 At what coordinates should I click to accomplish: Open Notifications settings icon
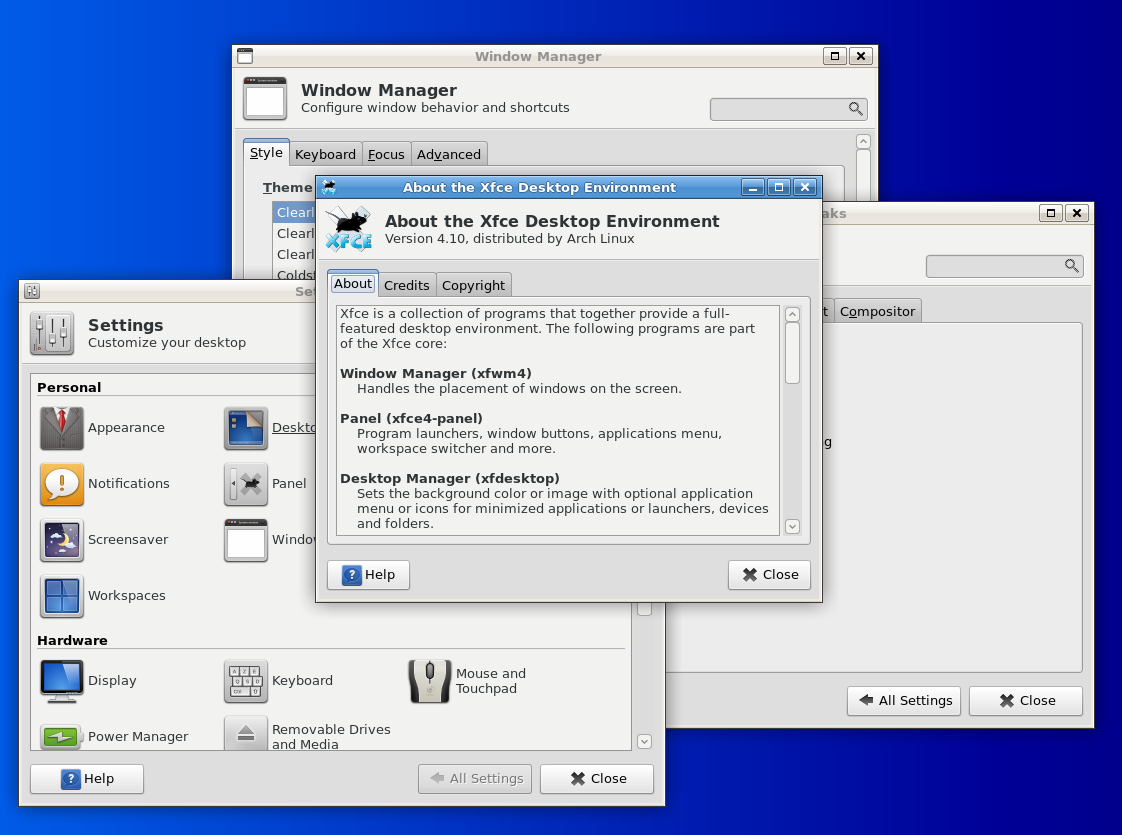pyautogui.click(x=62, y=484)
